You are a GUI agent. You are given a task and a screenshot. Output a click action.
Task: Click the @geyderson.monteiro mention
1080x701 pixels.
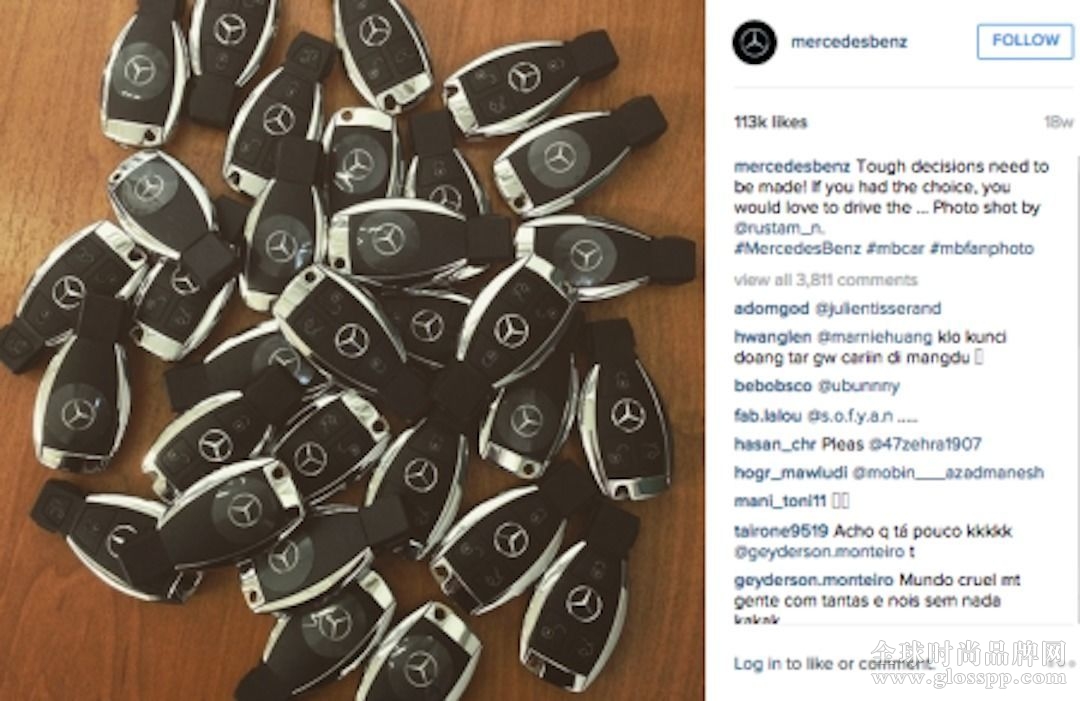[820, 552]
